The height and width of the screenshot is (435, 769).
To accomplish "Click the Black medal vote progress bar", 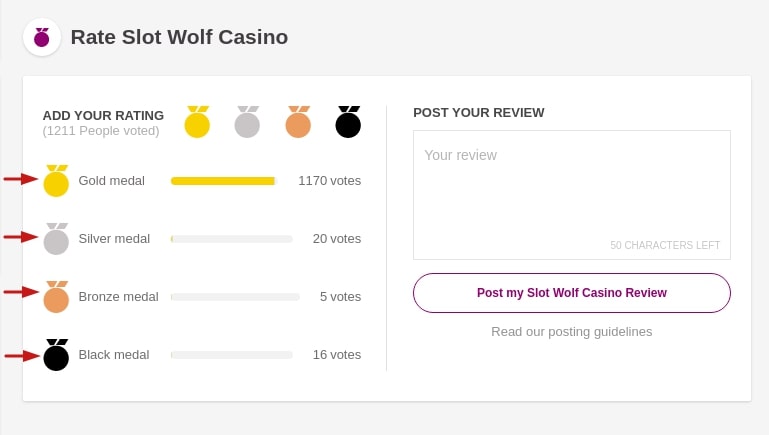I will (231, 355).
